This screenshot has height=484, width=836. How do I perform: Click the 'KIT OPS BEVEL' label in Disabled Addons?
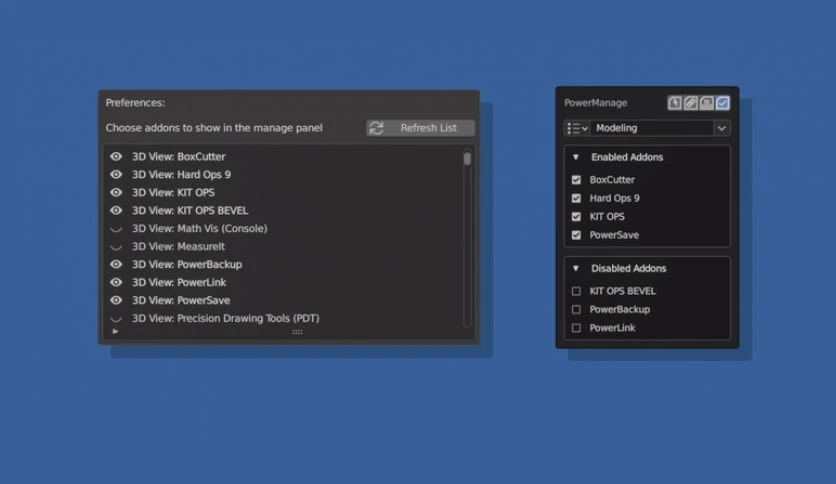pyautogui.click(x=623, y=291)
